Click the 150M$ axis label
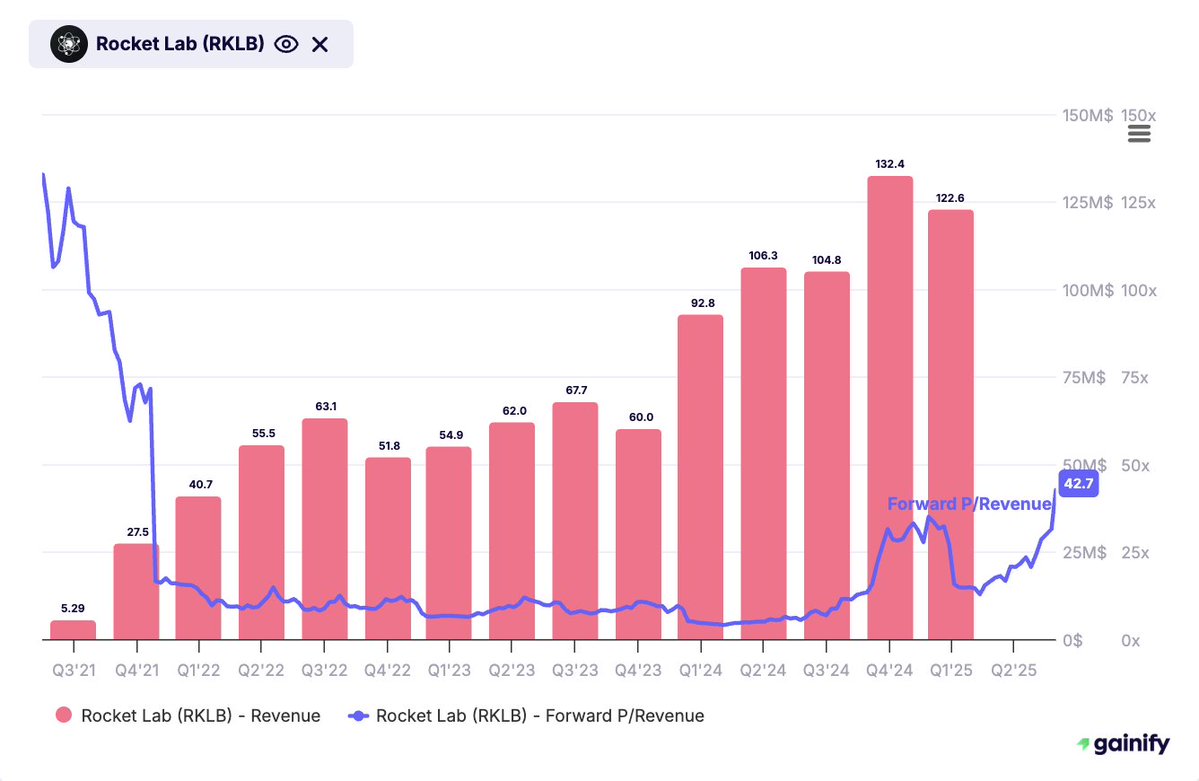The image size is (1199, 781). 1087,116
